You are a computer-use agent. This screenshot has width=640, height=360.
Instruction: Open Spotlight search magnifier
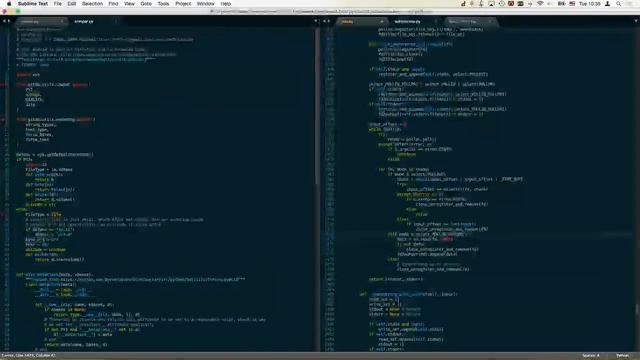pyautogui.click(x=619, y=4)
